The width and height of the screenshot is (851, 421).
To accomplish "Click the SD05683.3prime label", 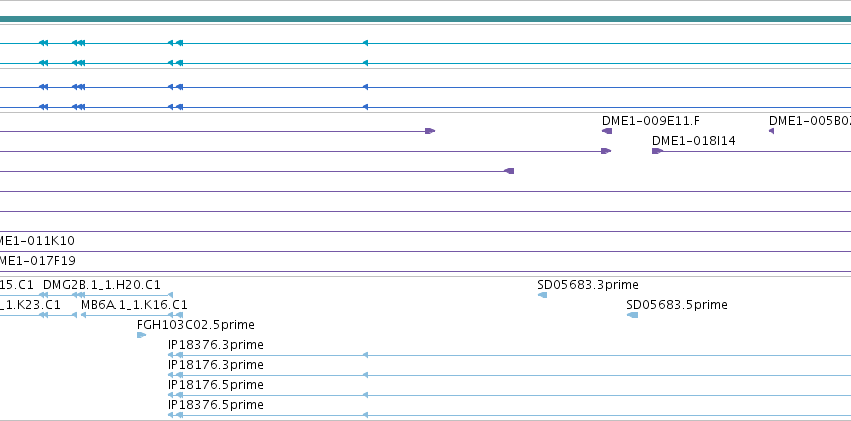I will (x=588, y=285).
